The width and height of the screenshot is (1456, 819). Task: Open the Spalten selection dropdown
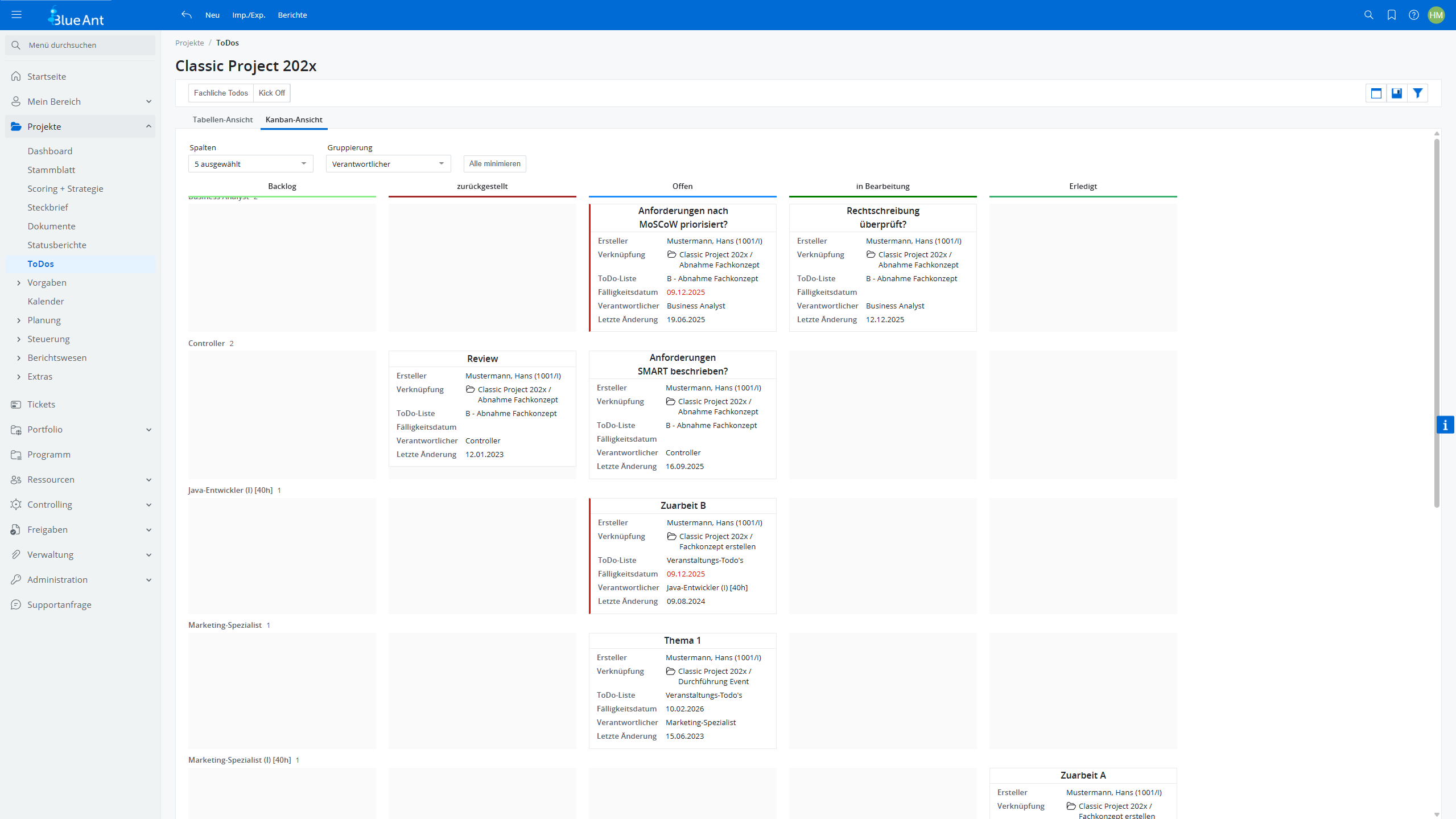pyautogui.click(x=250, y=163)
